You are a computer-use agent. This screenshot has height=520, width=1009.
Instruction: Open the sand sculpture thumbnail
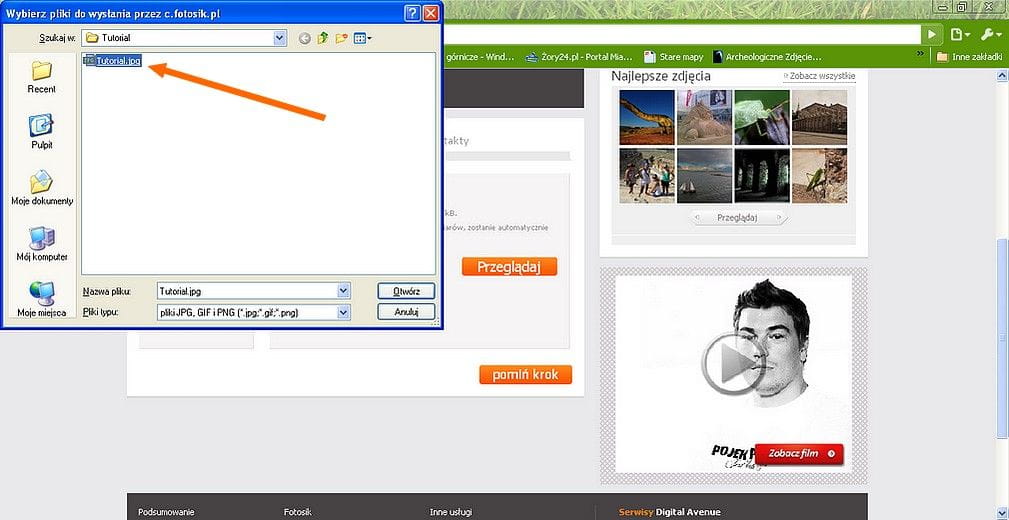pos(705,116)
